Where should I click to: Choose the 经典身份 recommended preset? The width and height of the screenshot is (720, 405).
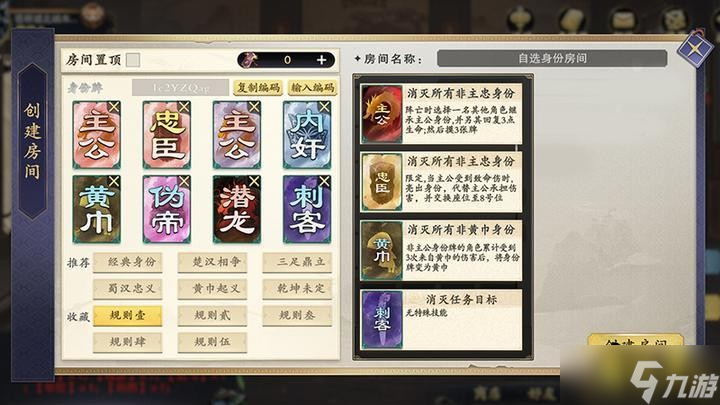pos(128,263)
